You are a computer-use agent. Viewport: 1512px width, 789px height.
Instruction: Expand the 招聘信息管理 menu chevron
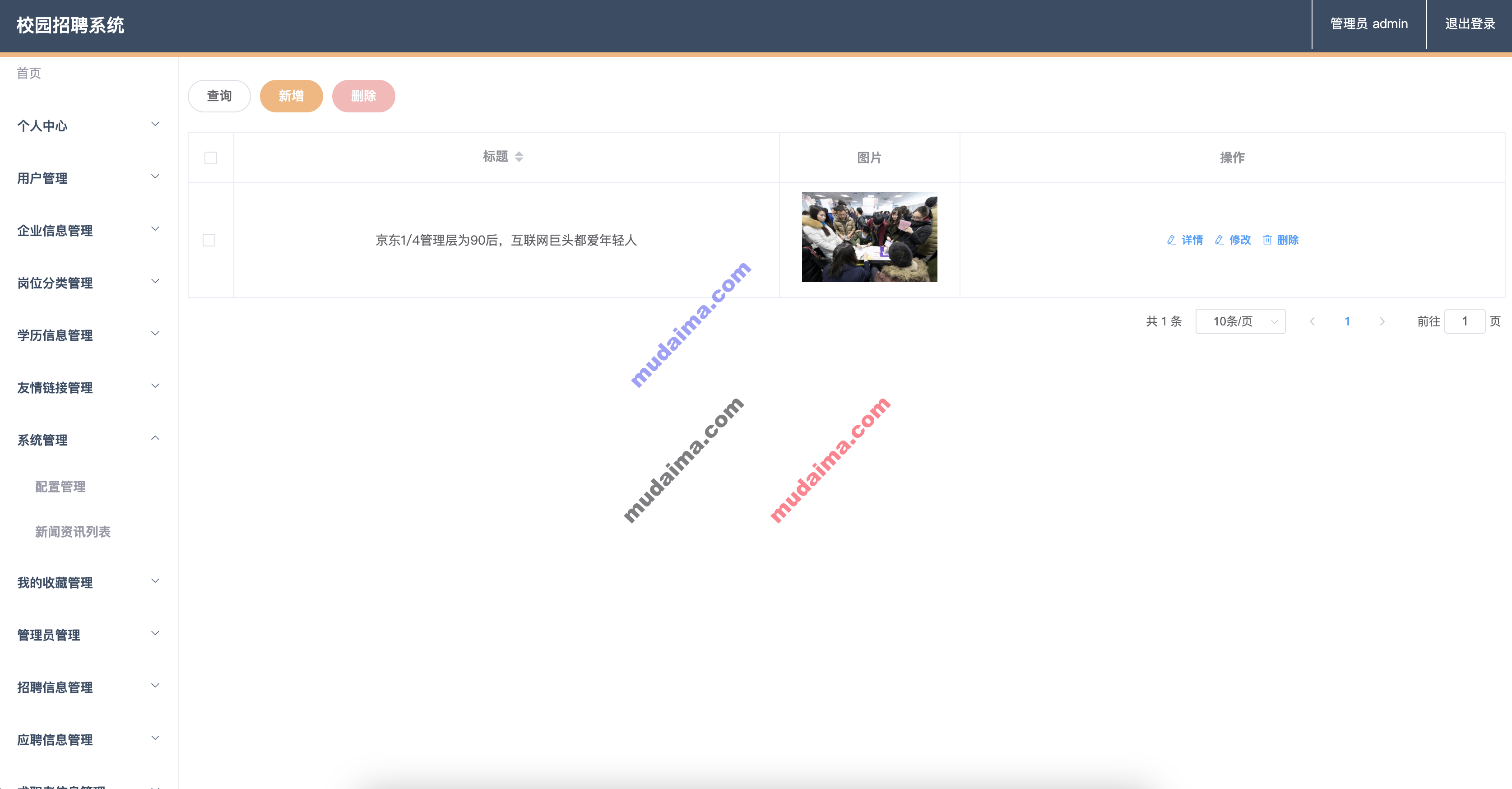[x=156, y=685]
